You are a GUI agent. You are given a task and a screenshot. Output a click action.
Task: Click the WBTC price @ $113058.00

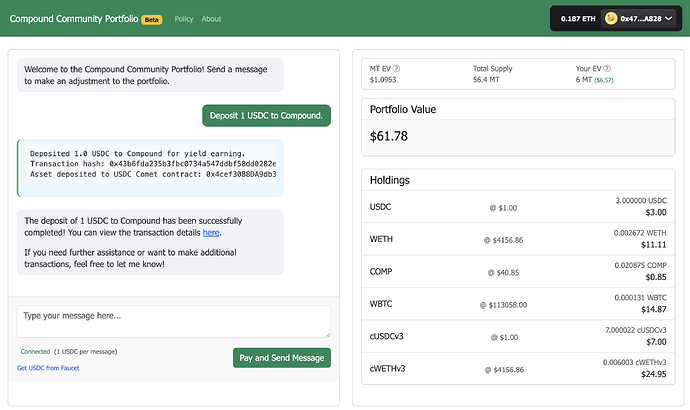tap(503, 305)
